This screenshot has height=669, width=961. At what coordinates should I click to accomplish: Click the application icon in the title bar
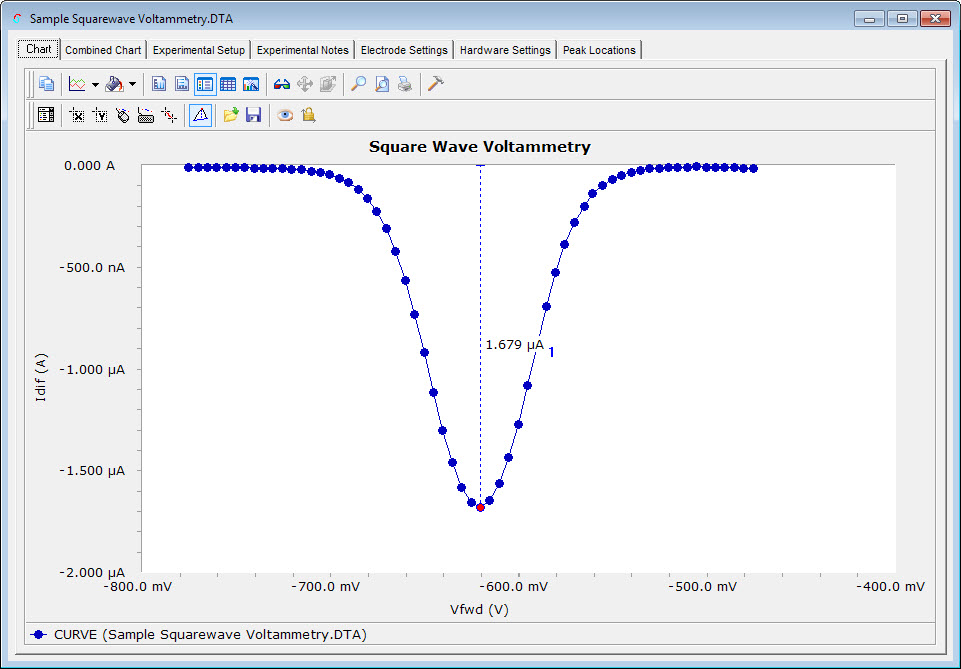17,19
